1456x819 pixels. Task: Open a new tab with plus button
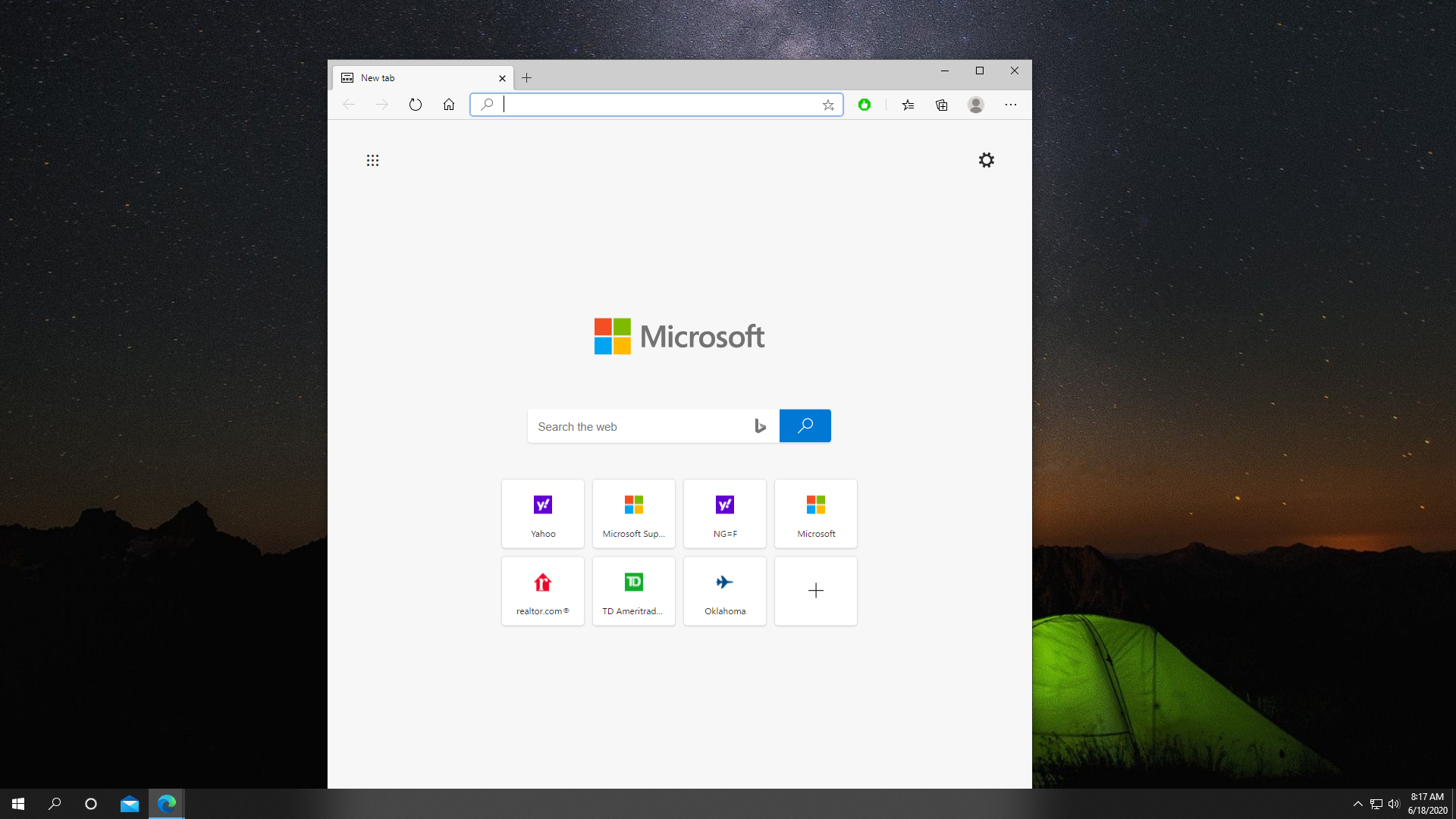[527, 78]
